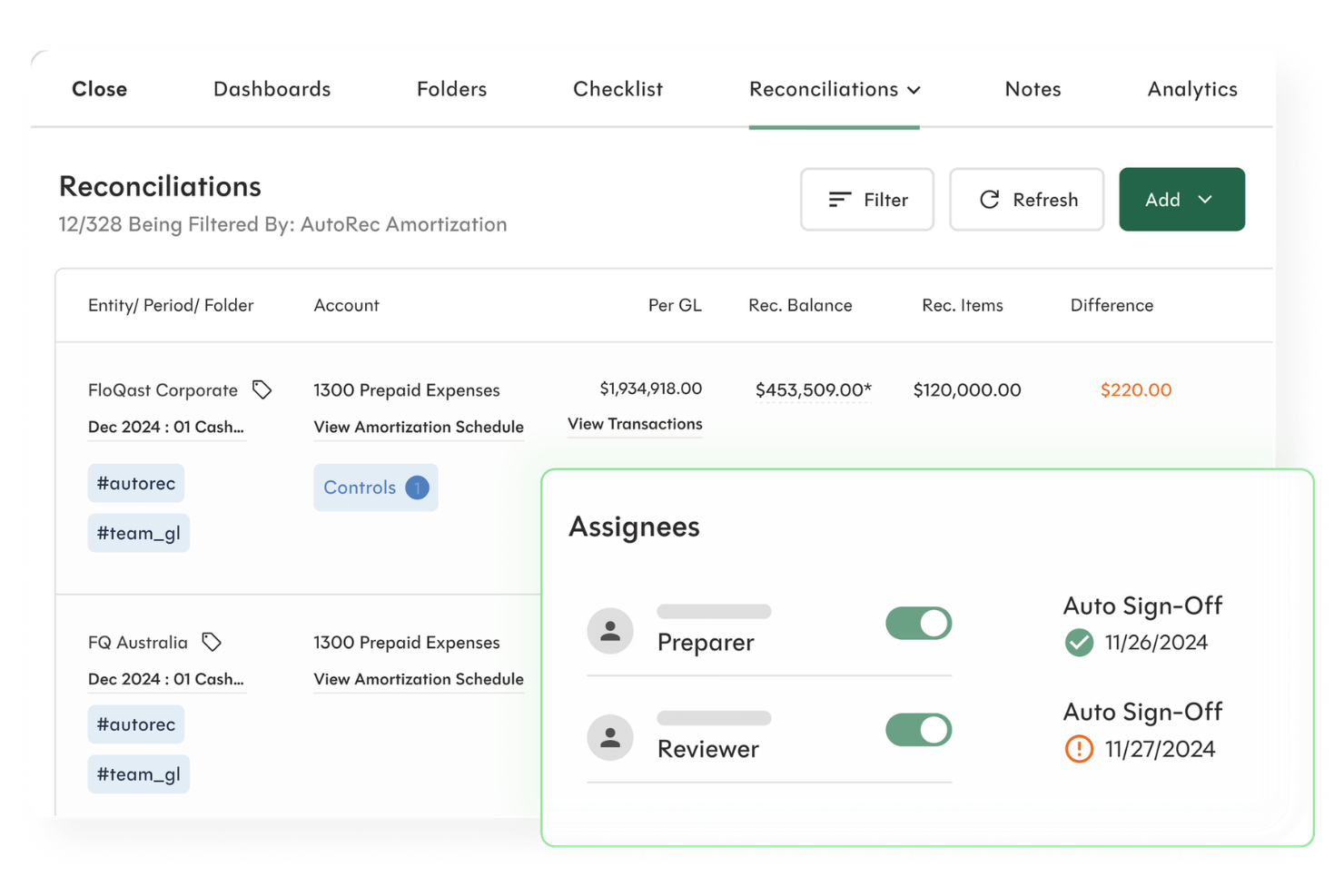Disable the Reviewer auto sign-off toggle

[x=918, y=730]
